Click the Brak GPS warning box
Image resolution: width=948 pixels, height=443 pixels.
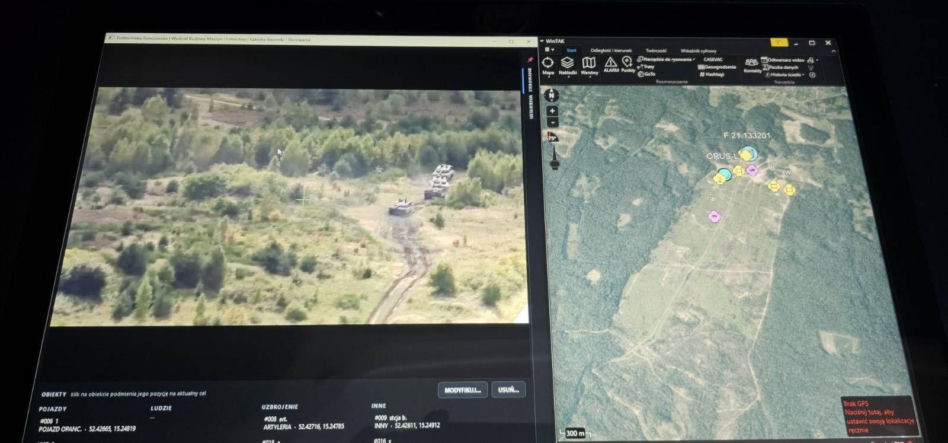tap(880, 416)
